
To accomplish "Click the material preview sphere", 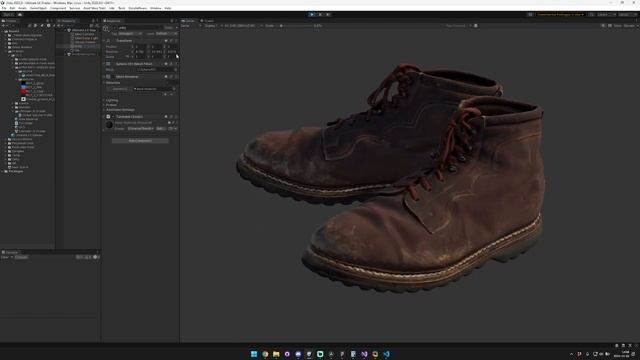I will coord(109,125).
